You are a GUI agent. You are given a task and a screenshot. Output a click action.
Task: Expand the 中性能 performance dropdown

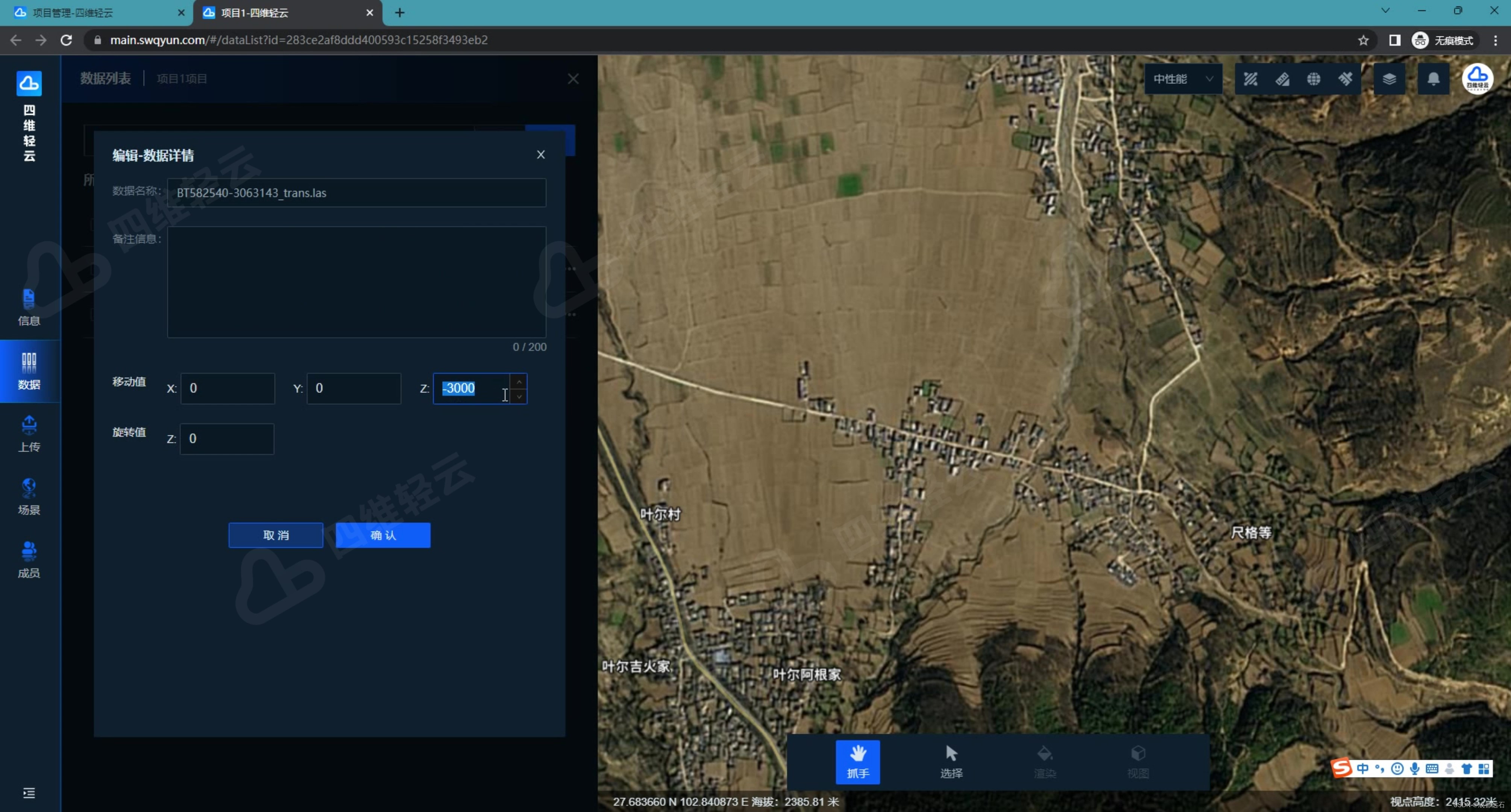1183,79
